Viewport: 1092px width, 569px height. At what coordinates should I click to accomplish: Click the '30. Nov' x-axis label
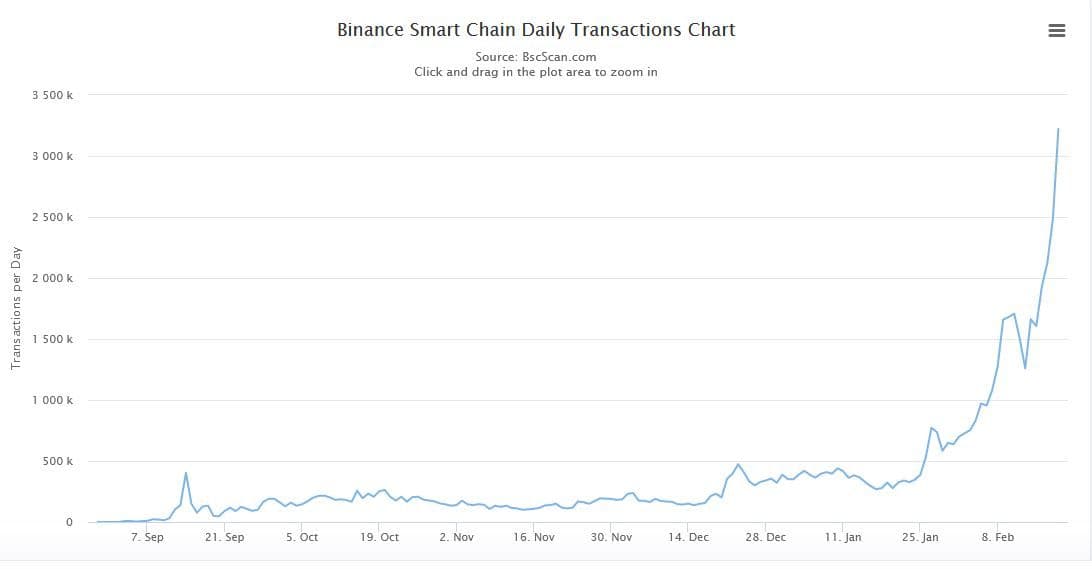click(x=611, y=537)
